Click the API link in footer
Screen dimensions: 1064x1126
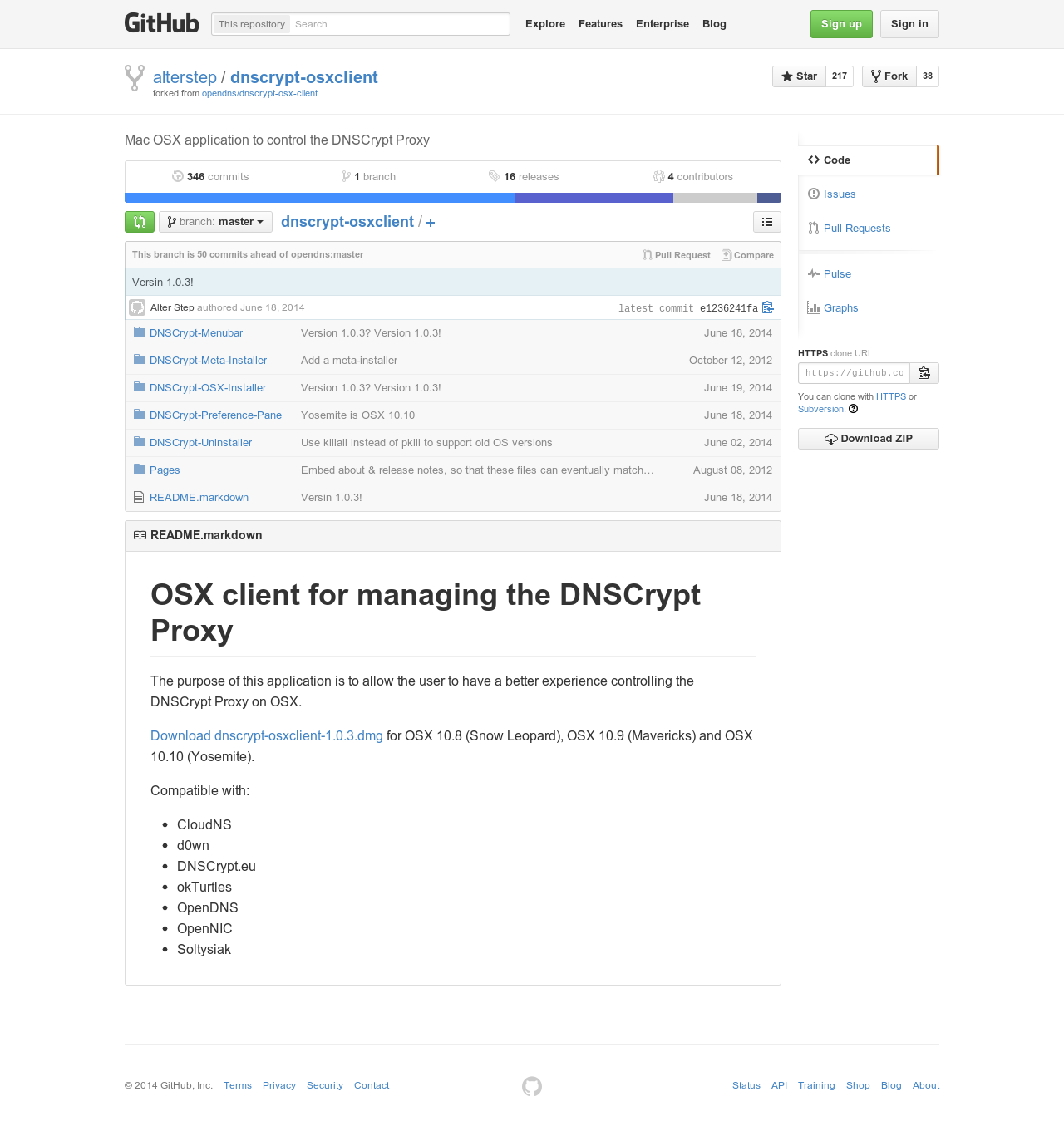tap(779, 1085)
